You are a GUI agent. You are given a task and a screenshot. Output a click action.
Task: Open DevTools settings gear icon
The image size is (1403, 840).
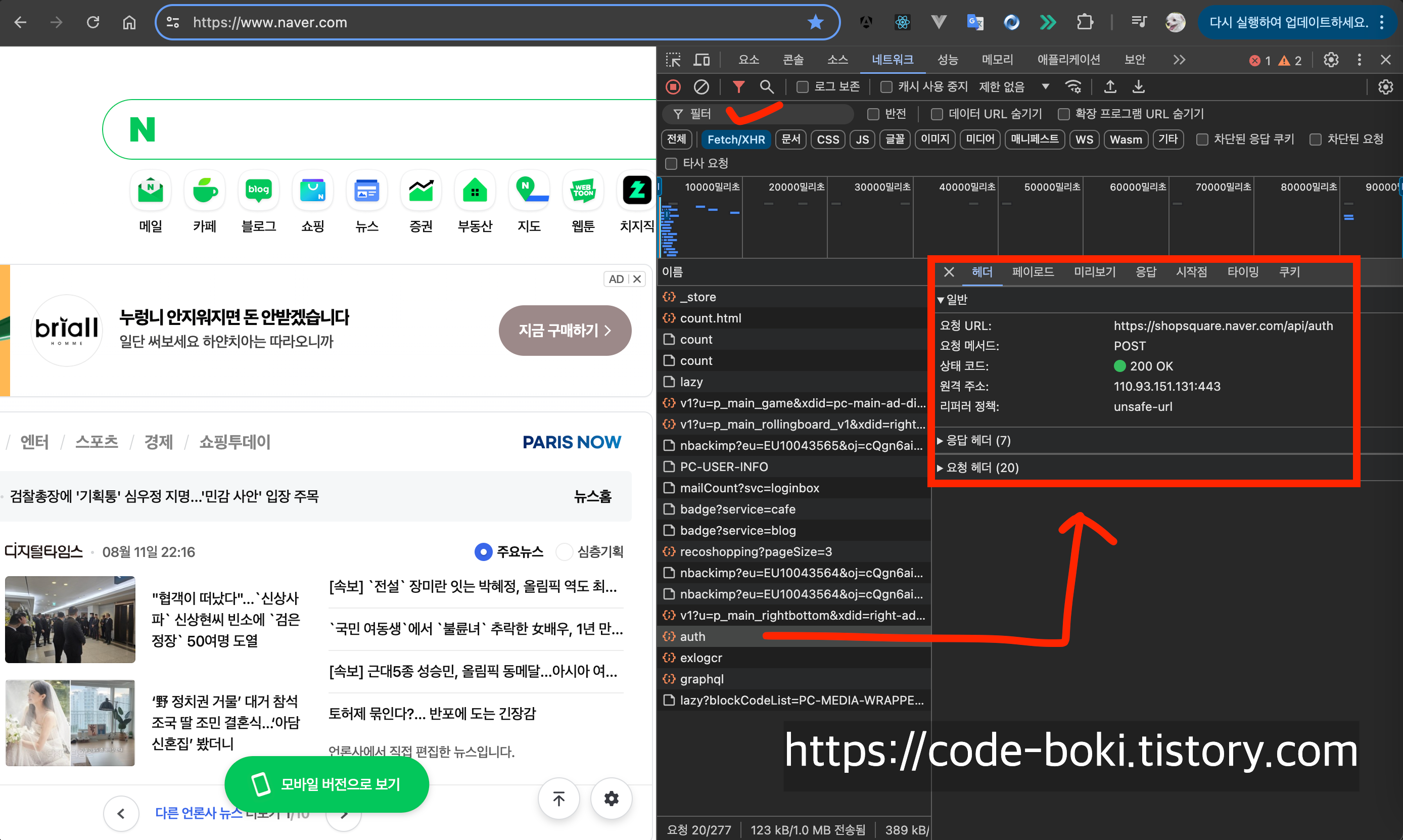click(1331, 60)
